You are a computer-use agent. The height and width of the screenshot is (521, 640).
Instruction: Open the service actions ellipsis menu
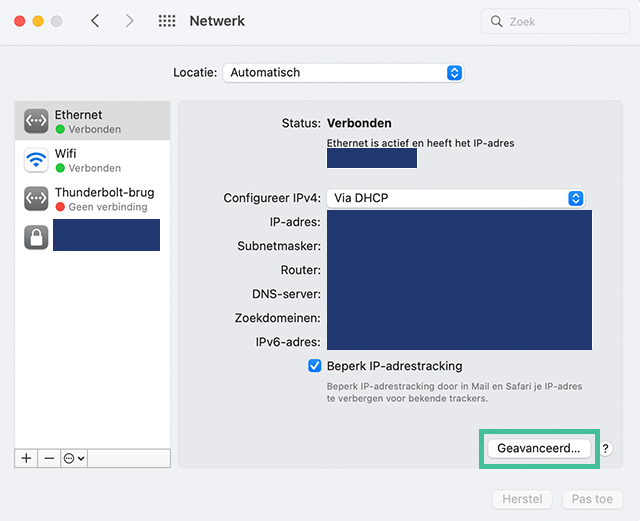pos(74,459)
